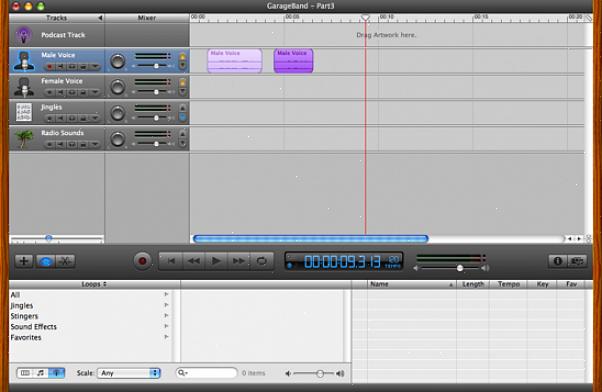Lock the Male Voice track

click(83, 67)
